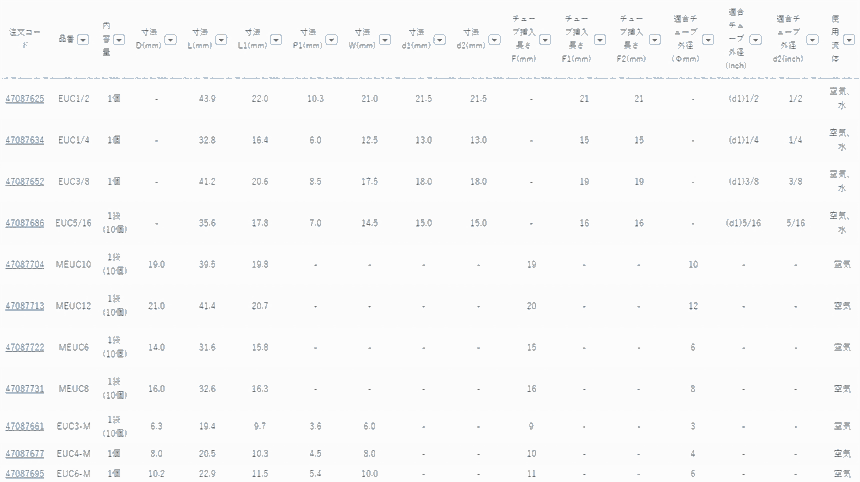Open order code 47087661 for EUC3-M
Viewport: 860px width, 482px height.
point(25,426)
